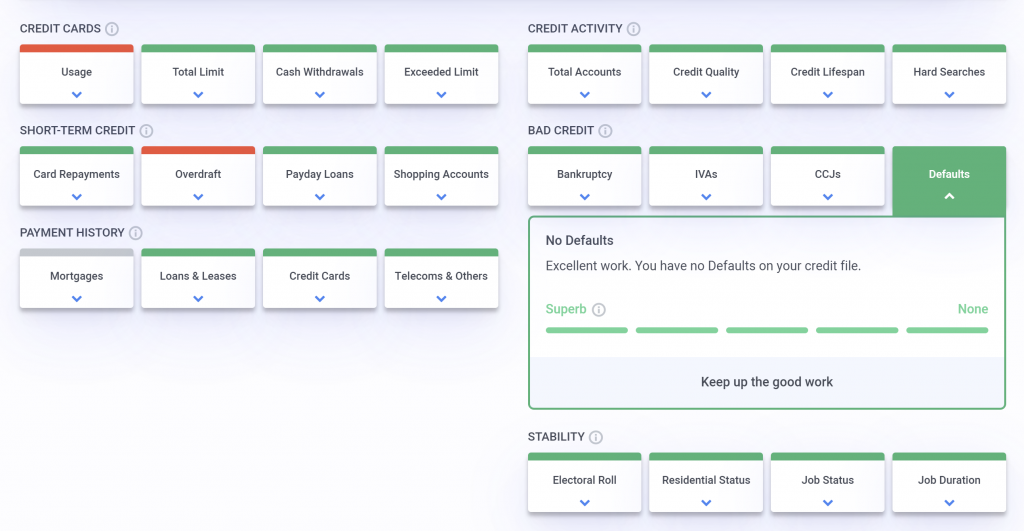This screenshot has width=1024, height=531.
Task: Click info icon next to Superb rating
Action: tap(598, 310)
